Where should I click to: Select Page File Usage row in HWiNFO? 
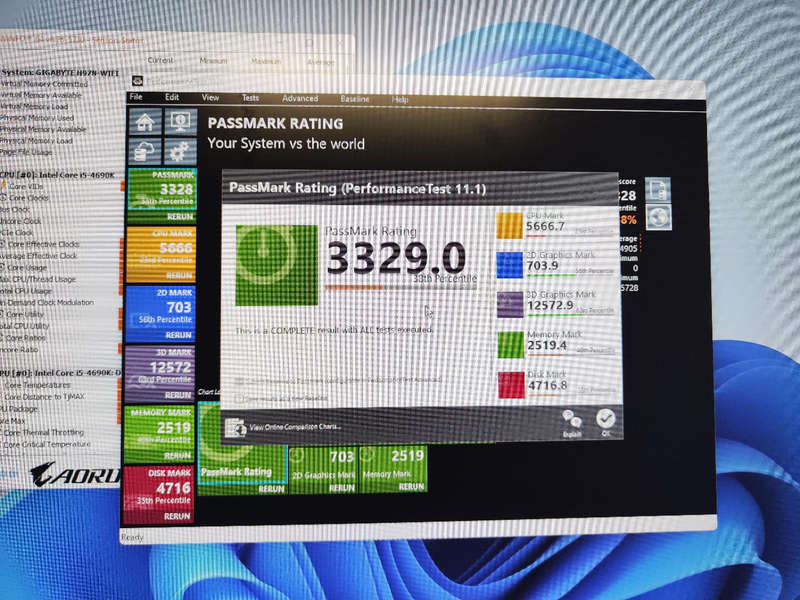tap(27, 152)
